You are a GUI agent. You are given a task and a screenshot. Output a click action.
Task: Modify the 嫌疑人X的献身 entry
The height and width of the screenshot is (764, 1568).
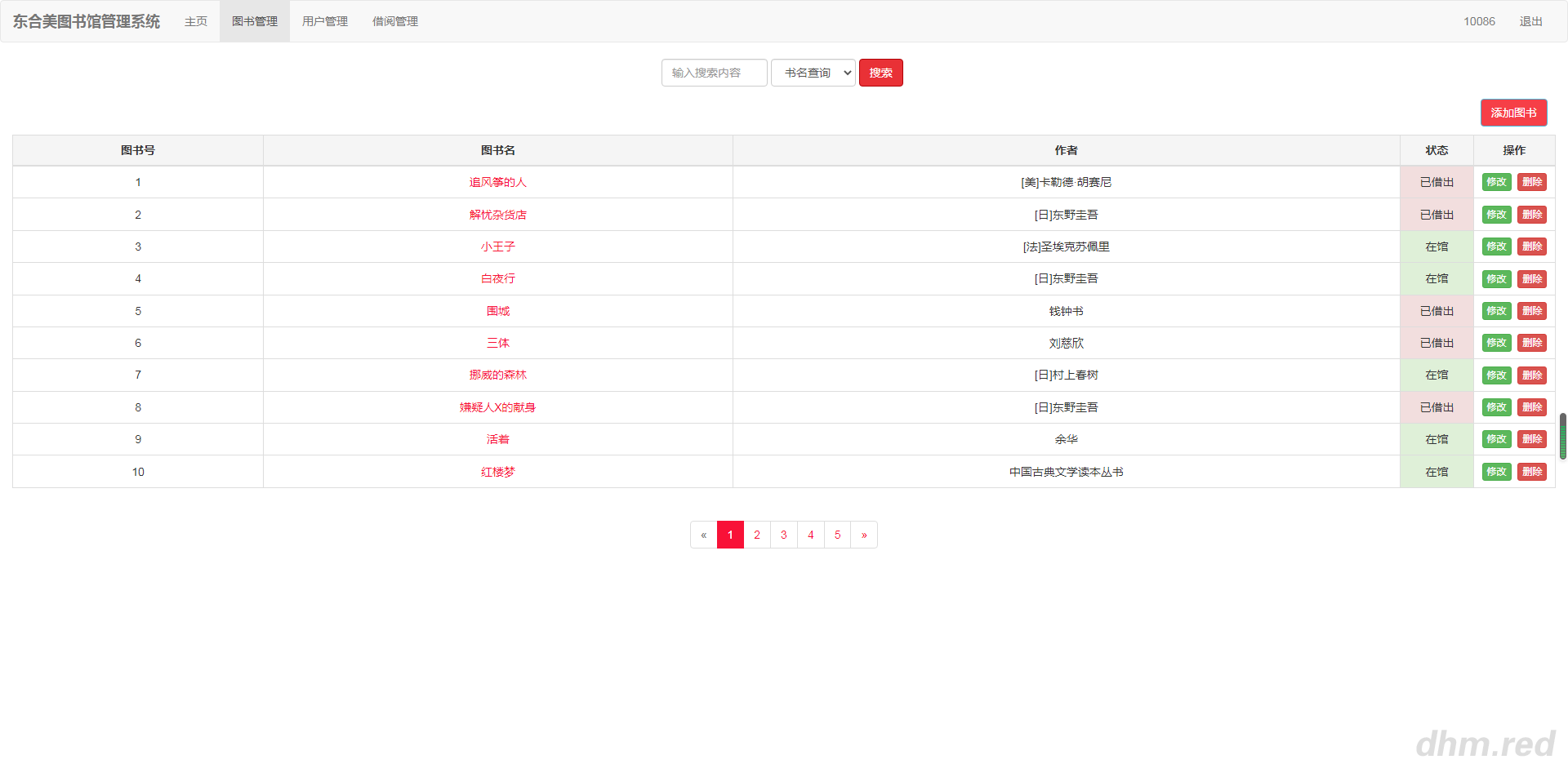pyautogui.click(x=1497, y=407)
